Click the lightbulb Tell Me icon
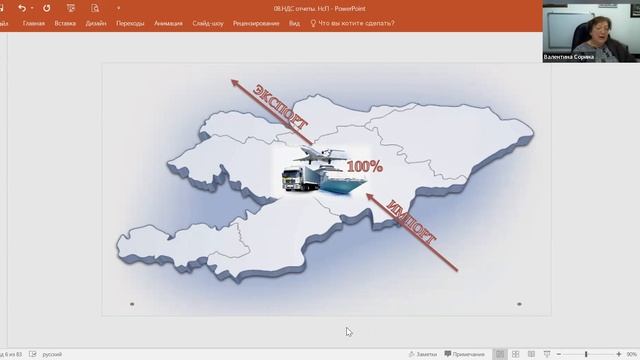The height and width of the screenshot is (360, 640). pos(313,23)
